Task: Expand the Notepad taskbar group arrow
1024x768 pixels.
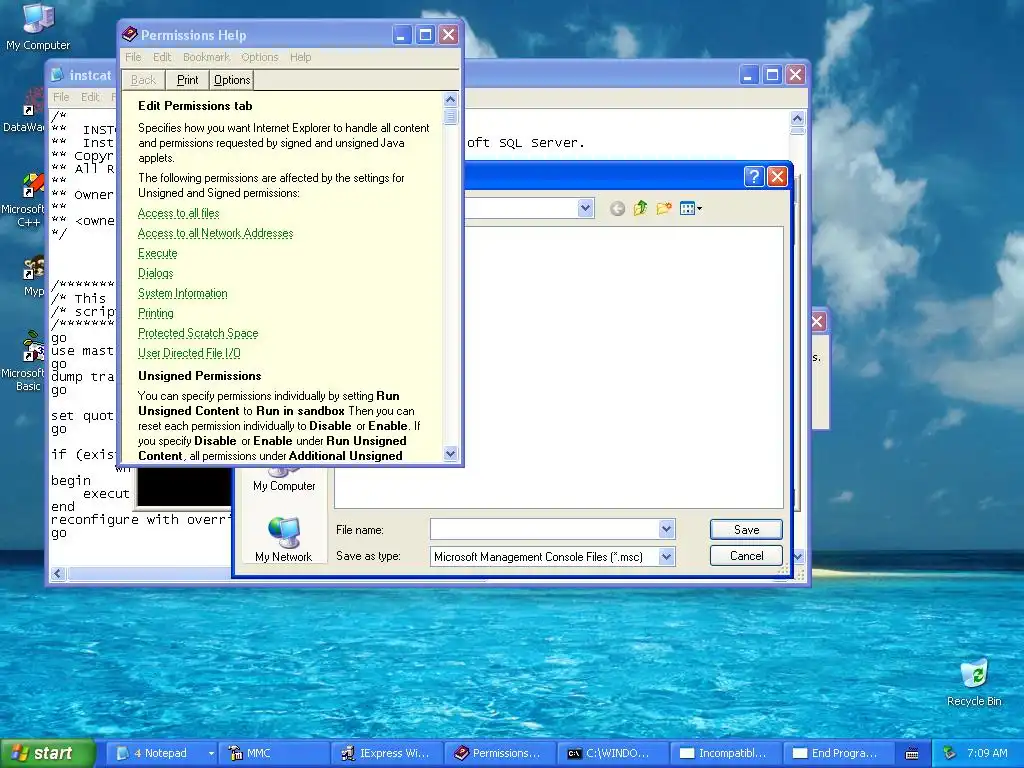Action: (211, 753)
